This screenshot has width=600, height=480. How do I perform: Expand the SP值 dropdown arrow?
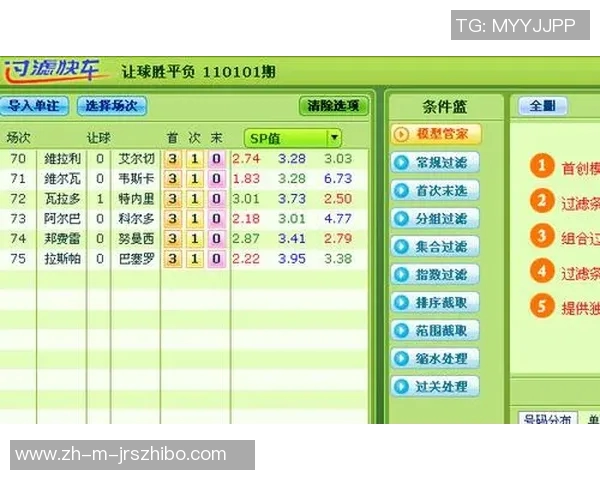click(334, 137)
